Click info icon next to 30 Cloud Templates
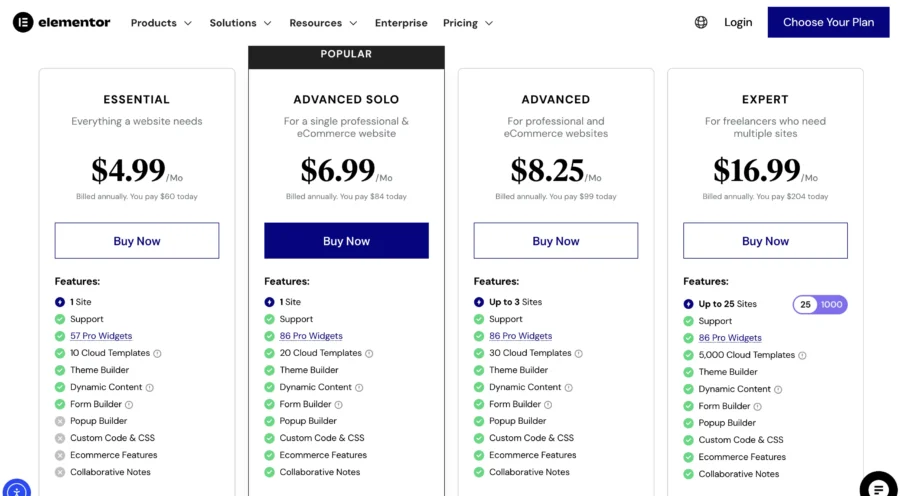Screen dimensions: 900x496 (x=579, y=354)
